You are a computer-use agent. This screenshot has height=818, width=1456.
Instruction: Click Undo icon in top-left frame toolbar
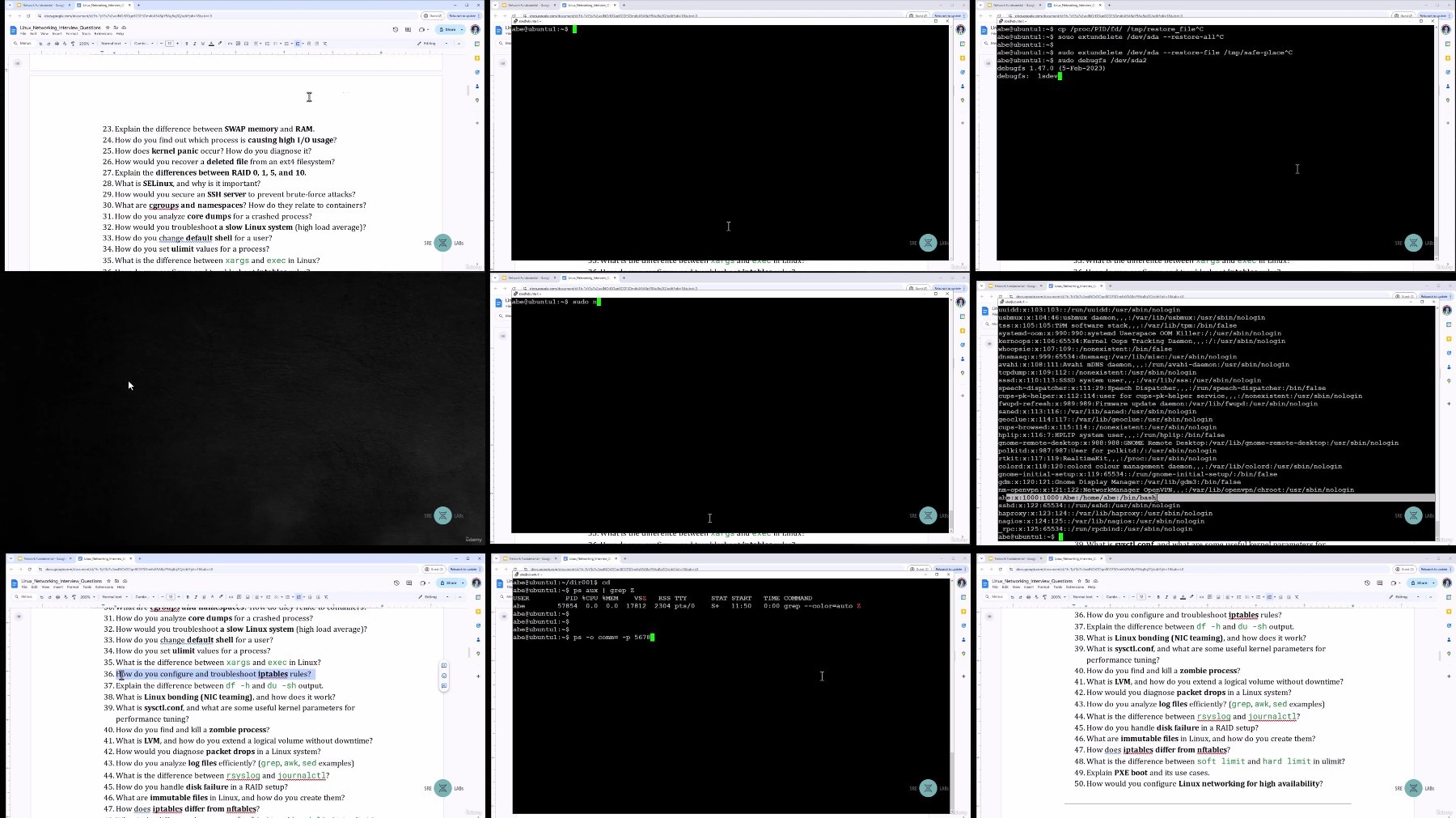tap(40, 44)
